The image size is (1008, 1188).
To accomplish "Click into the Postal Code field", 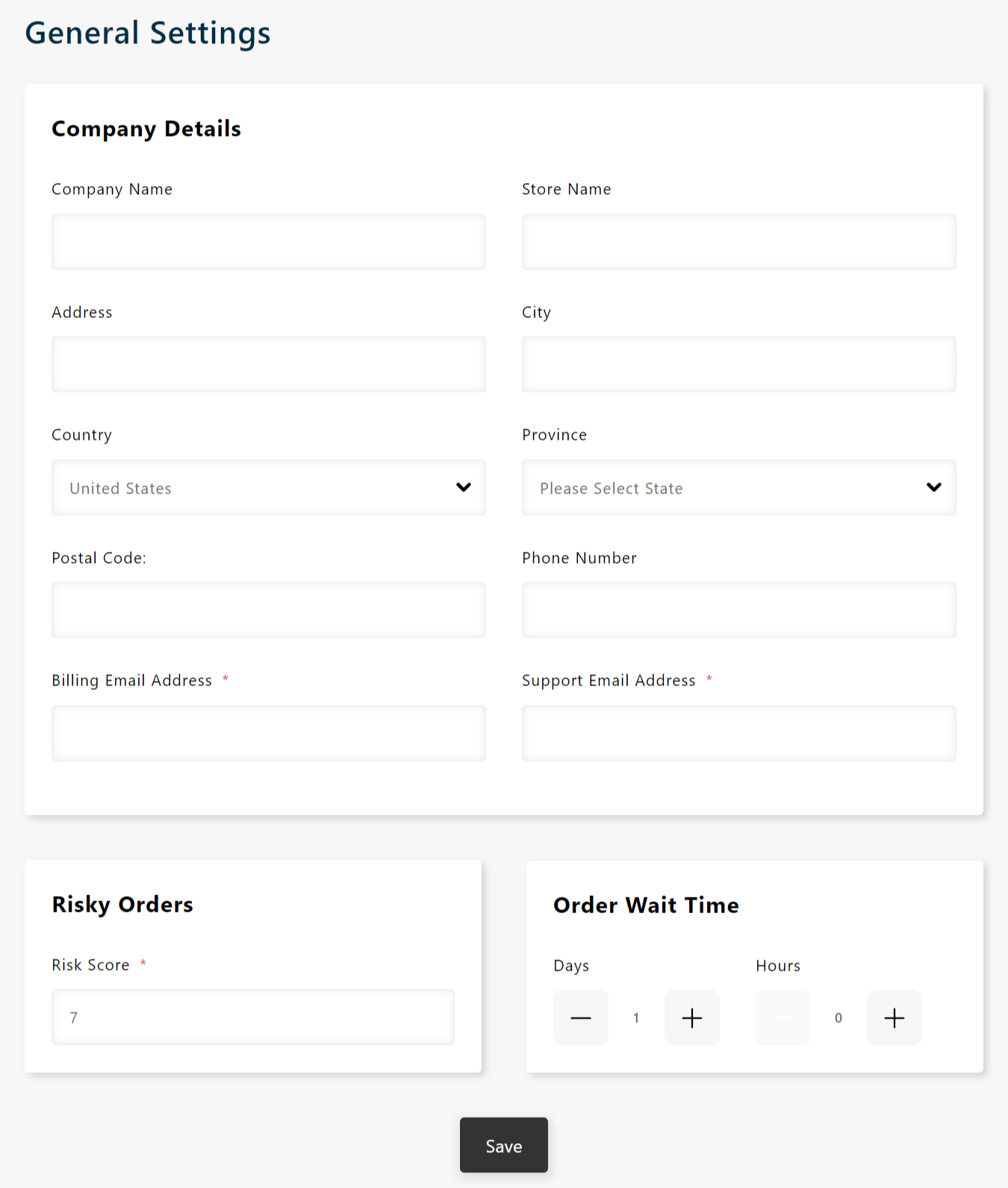I will pyautogui.click(x=269, y=610).
